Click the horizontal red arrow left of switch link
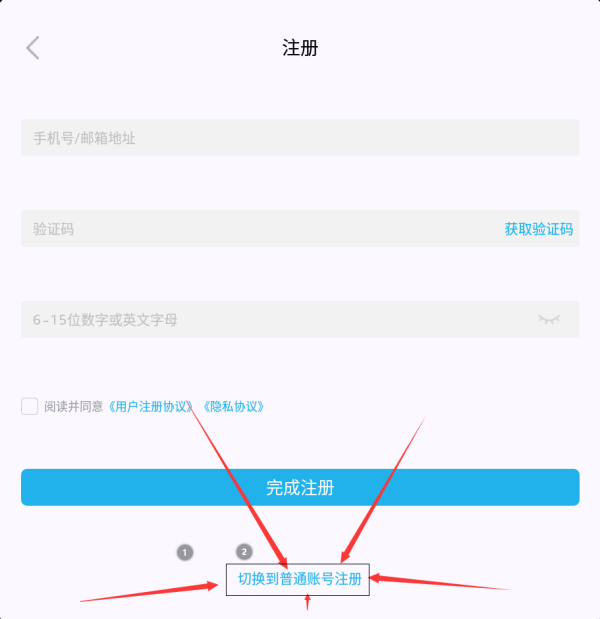600x619 pixels. pyautogui.click(x=149, y=591)
